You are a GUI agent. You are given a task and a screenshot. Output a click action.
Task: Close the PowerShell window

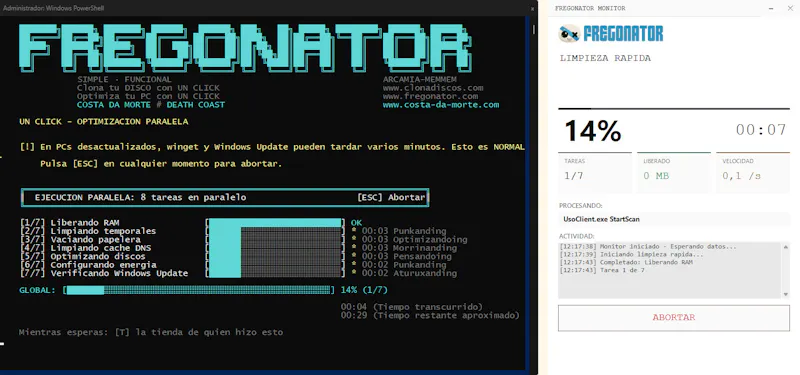[532, 9]
